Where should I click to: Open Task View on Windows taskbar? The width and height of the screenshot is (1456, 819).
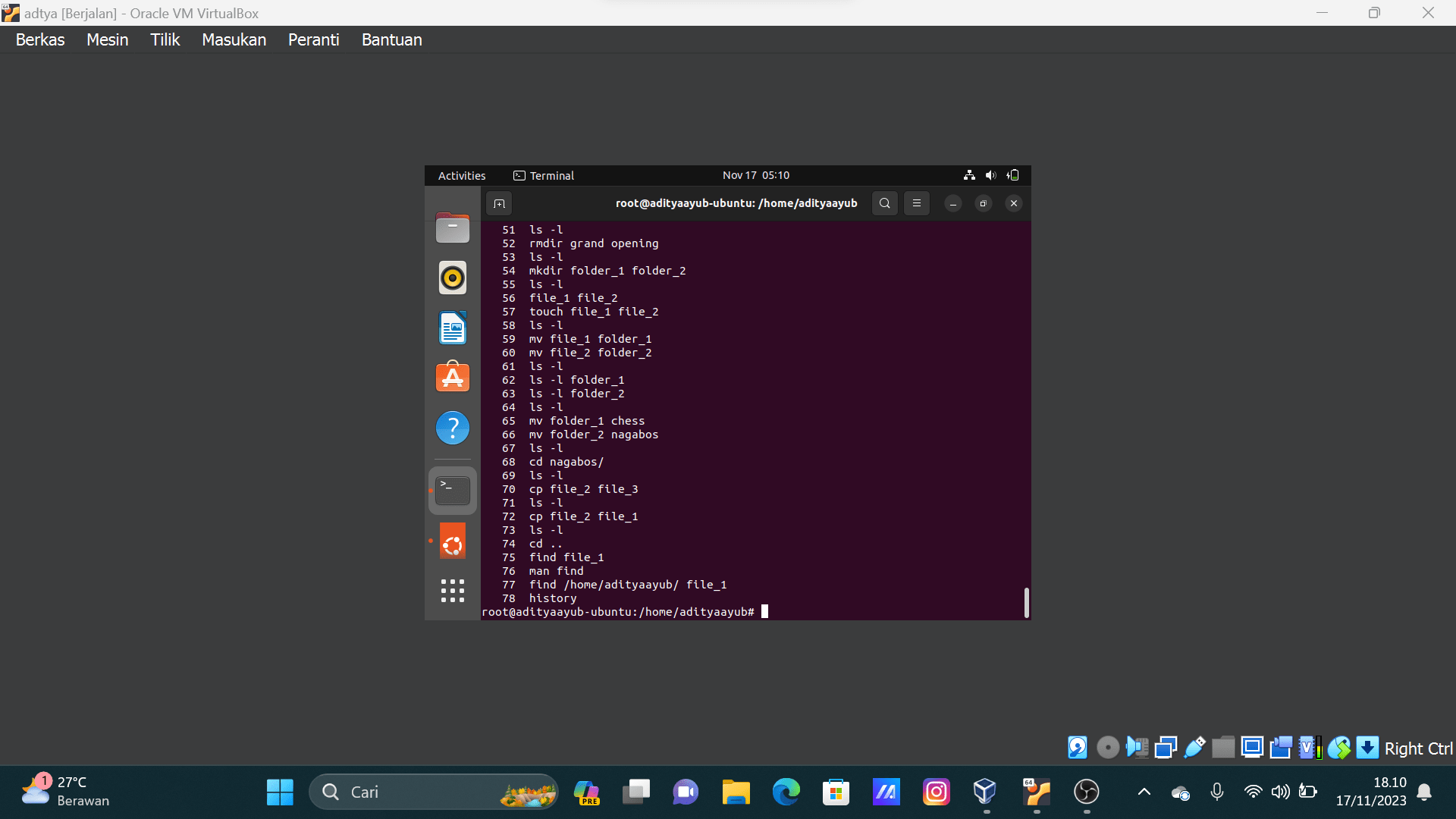point(636,792)
